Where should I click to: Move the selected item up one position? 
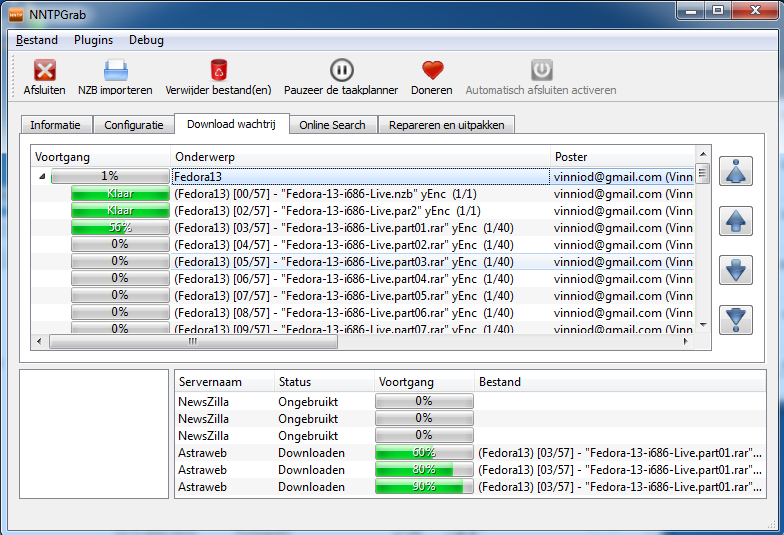click(x=735, y=221)
